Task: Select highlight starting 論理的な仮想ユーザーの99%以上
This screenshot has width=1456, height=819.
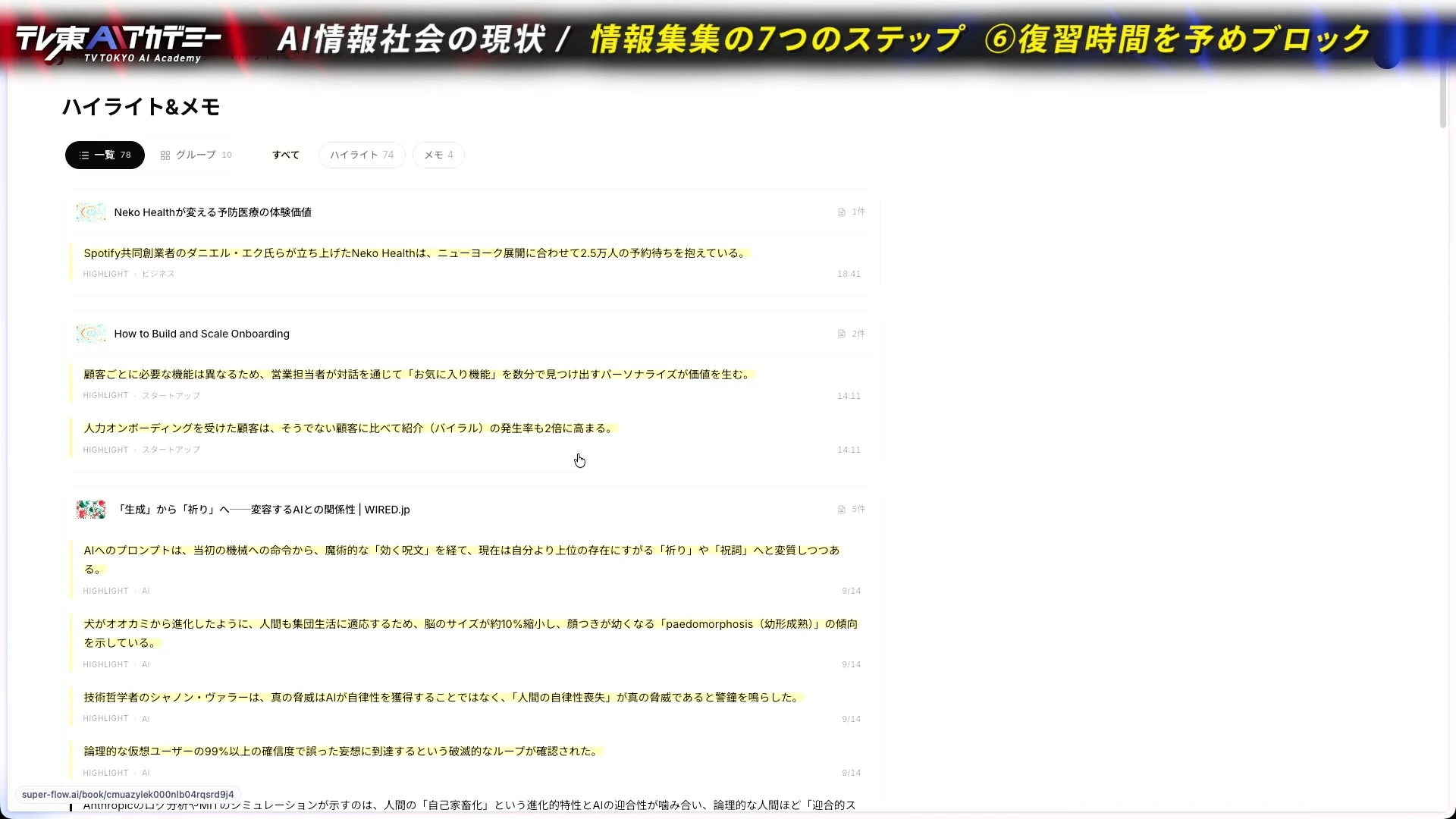Action: click(x=342, y=752)
